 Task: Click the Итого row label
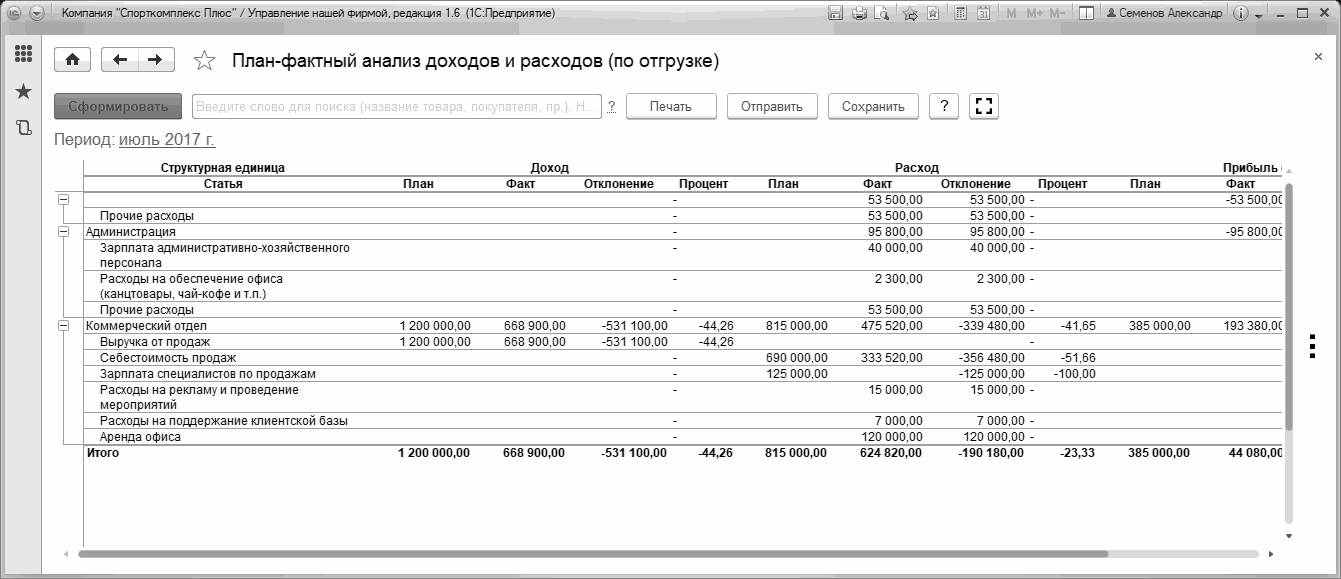(103, 453)
